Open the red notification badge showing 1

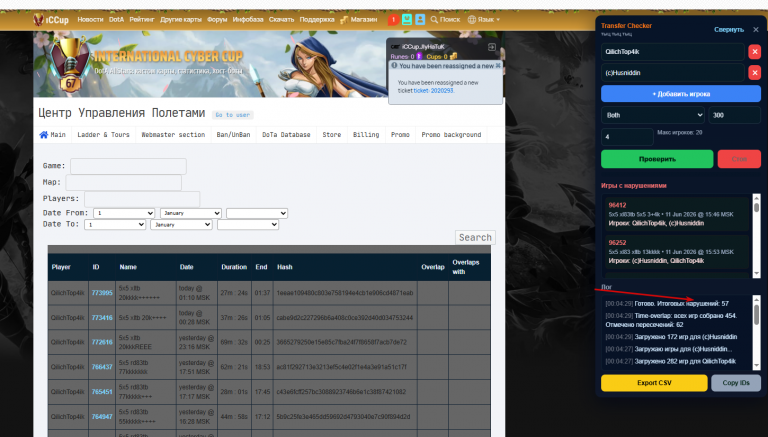[x=393, y=20]
